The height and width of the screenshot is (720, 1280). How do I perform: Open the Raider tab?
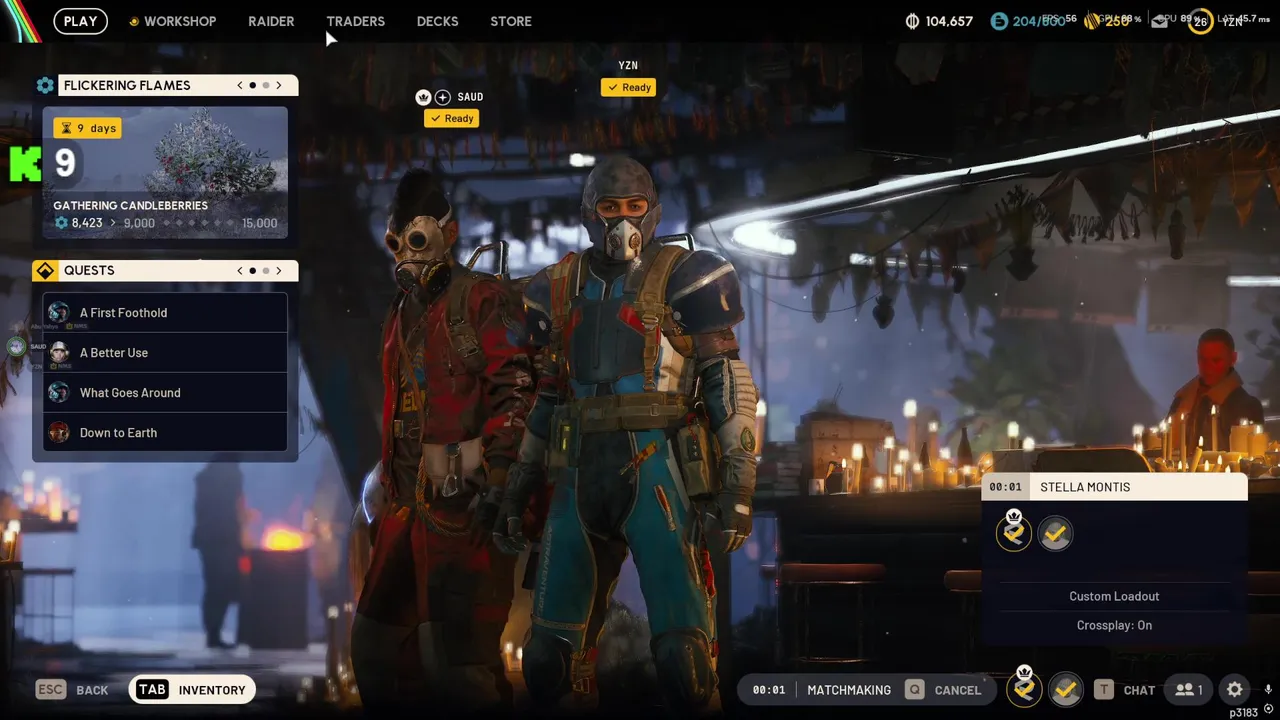point(271,21)
